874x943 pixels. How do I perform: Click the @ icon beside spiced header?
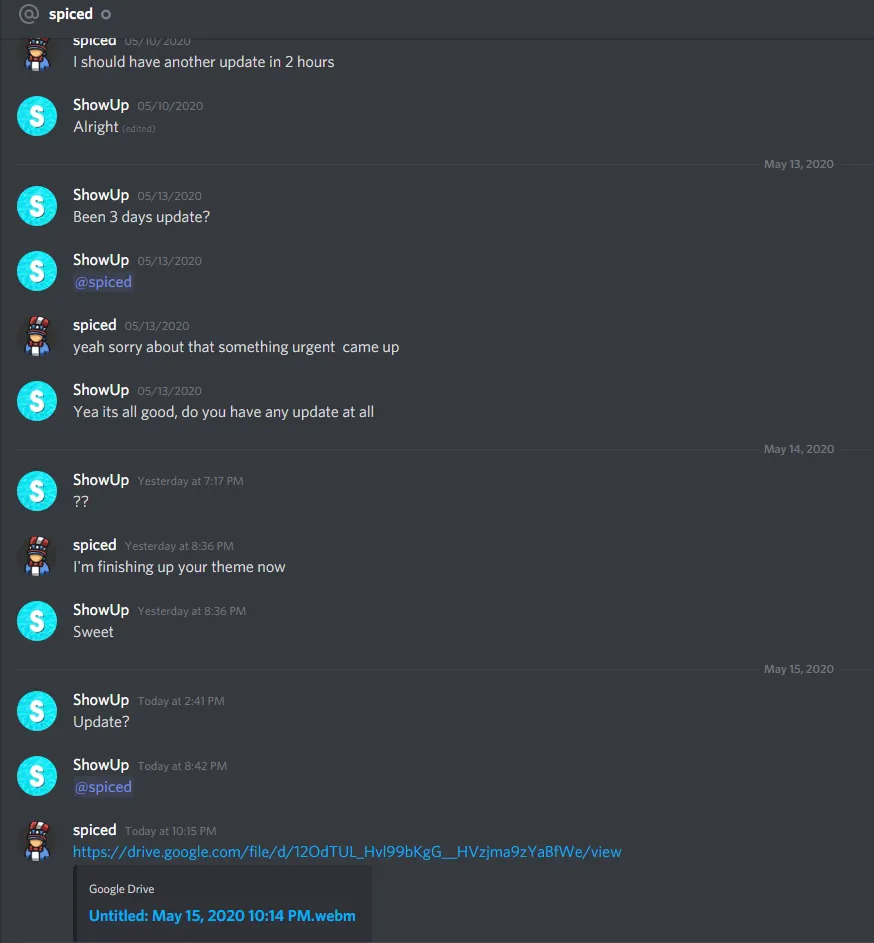click(29, 14)
